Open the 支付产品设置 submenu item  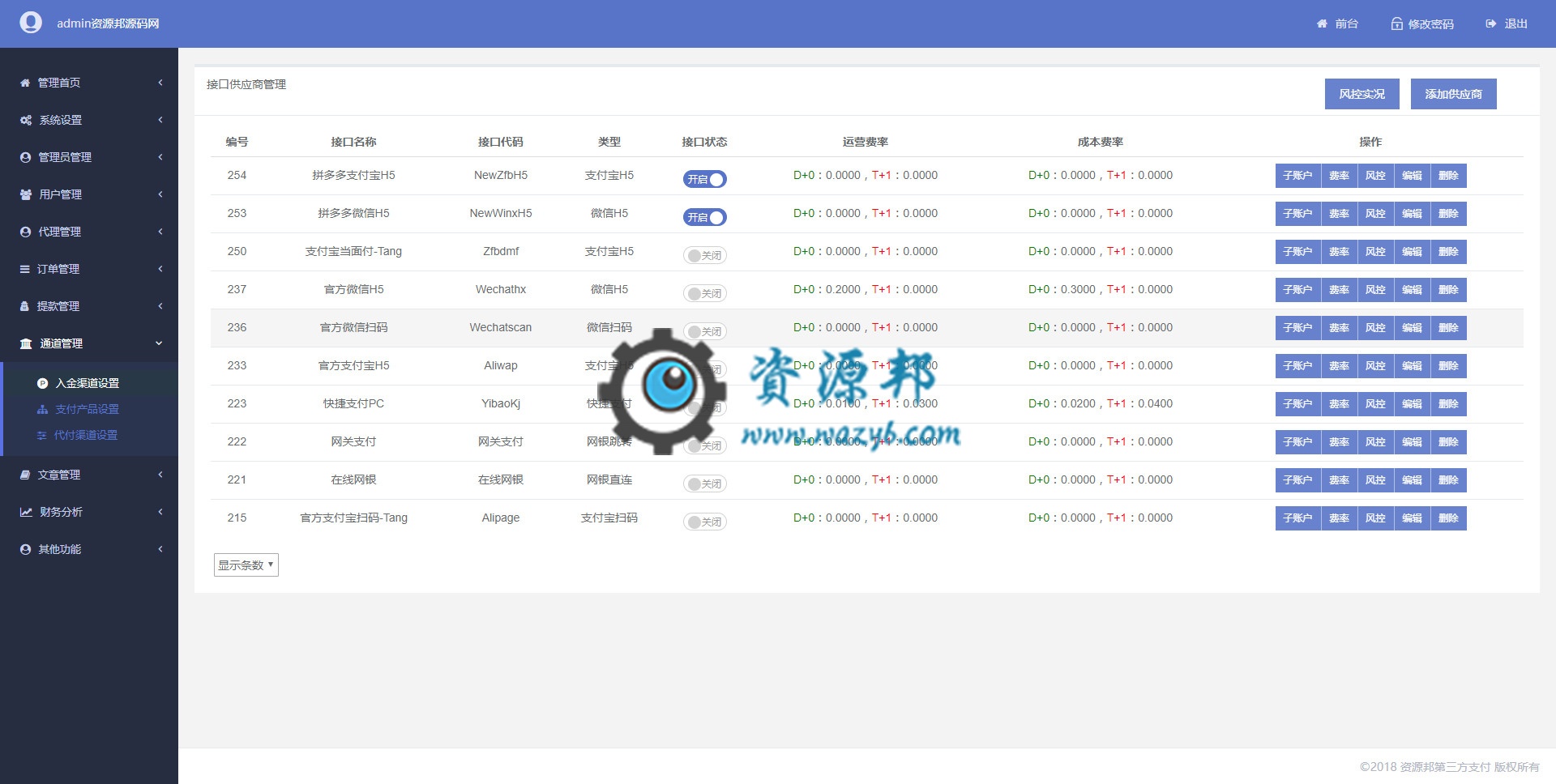click(x=87, y=409)
